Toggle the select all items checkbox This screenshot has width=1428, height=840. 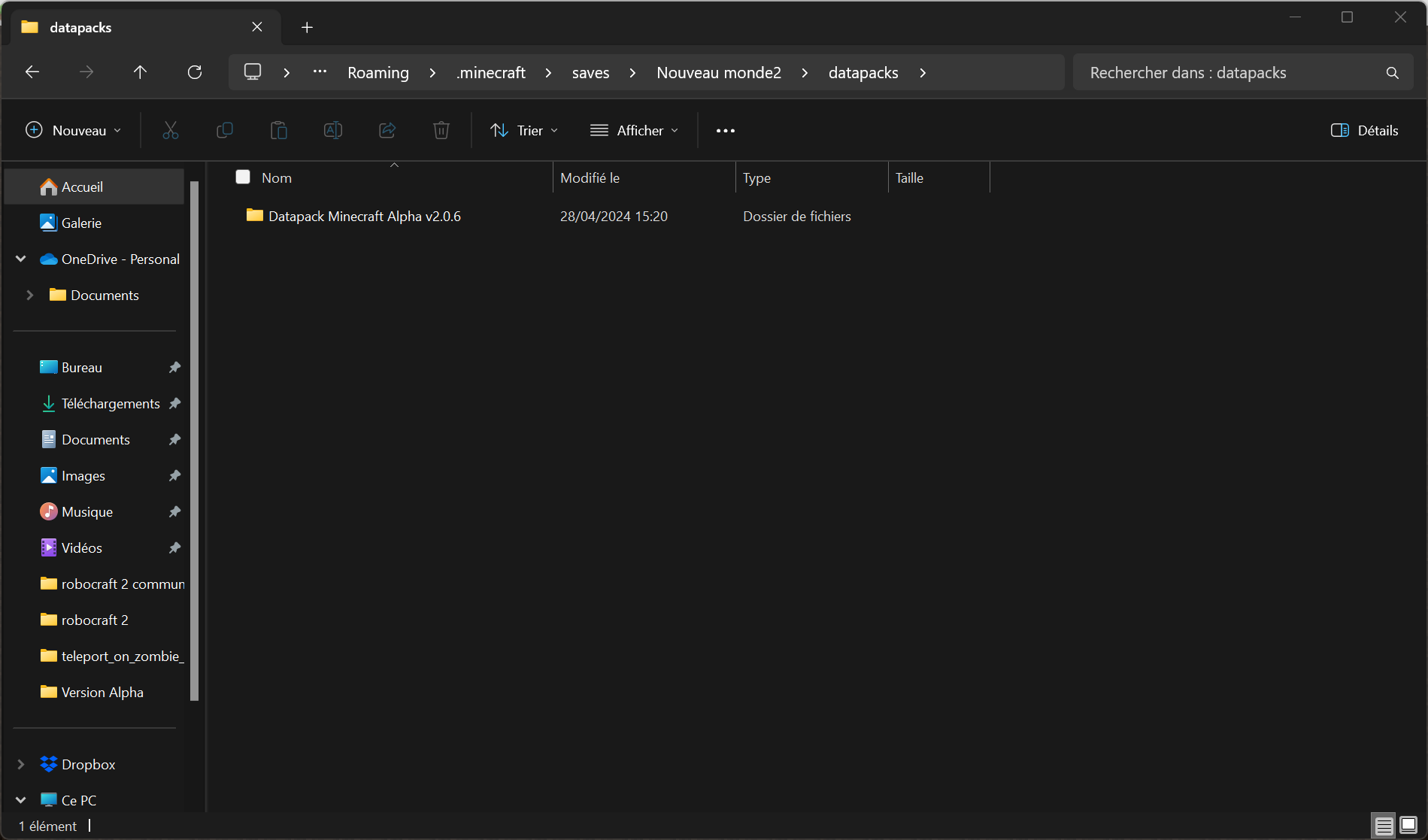point(243,177)
